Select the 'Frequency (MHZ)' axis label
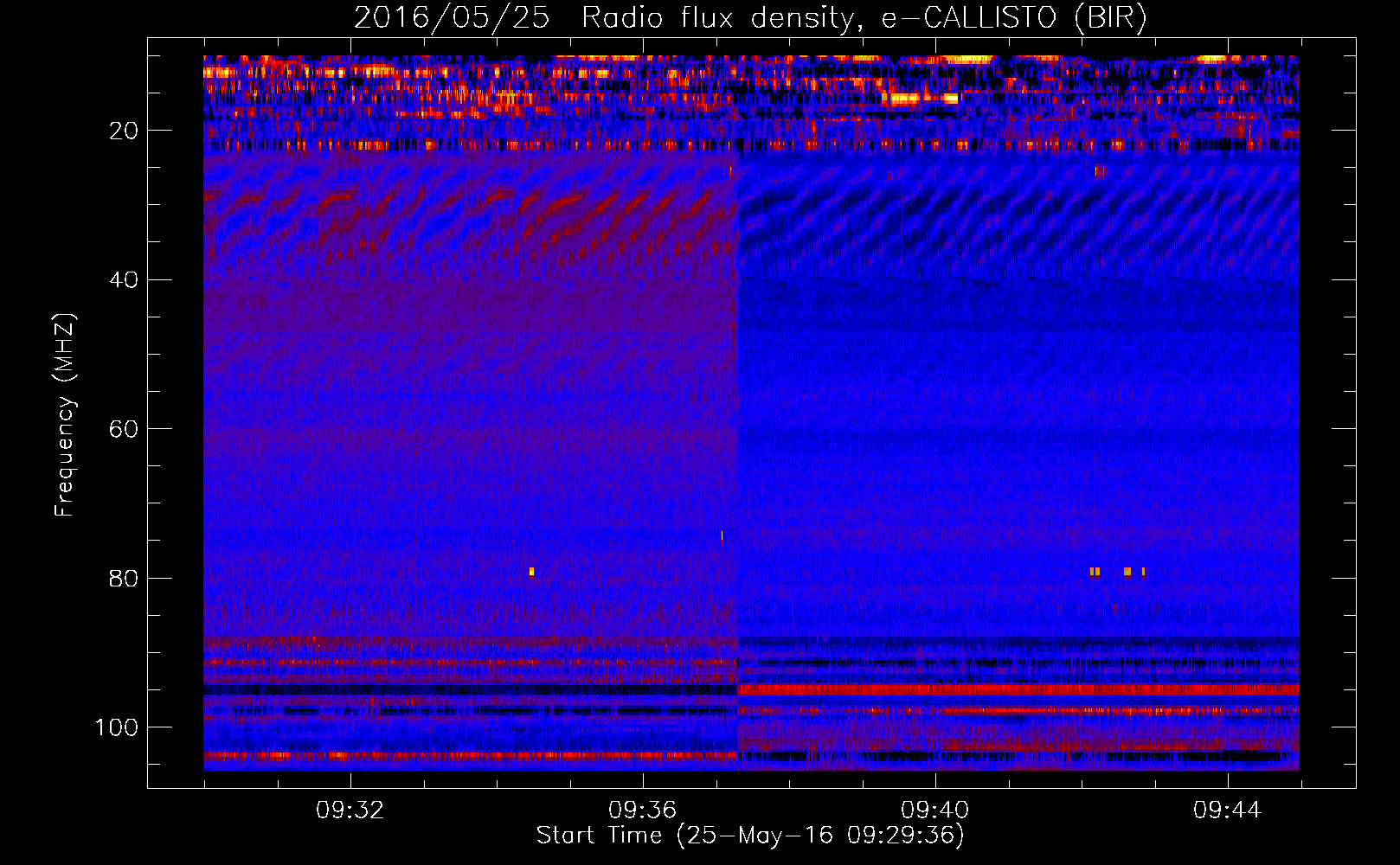This screenshot has width=1400, height=865. pyautogui.click(x=65, y=415)
